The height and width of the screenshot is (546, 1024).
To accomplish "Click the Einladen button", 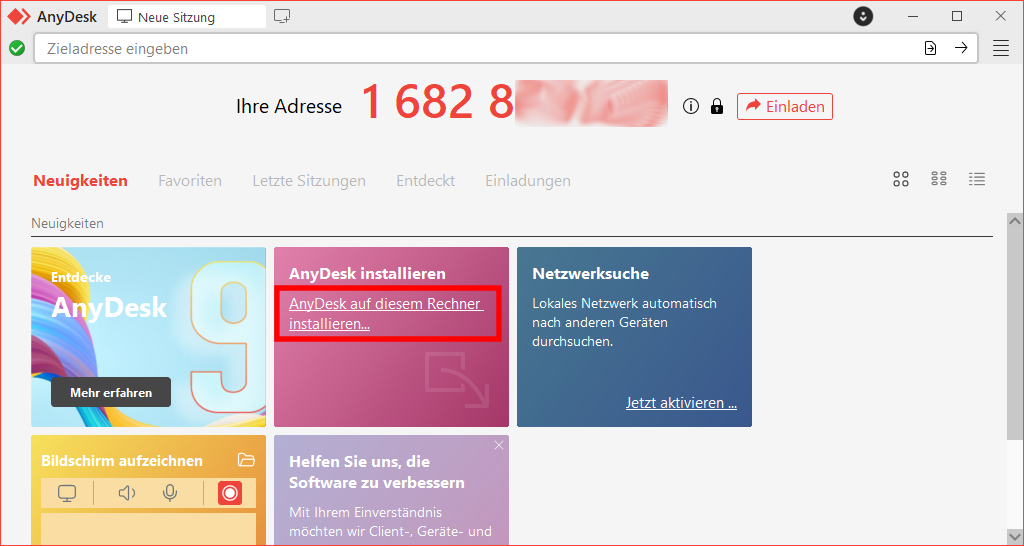I will point(785,106).
